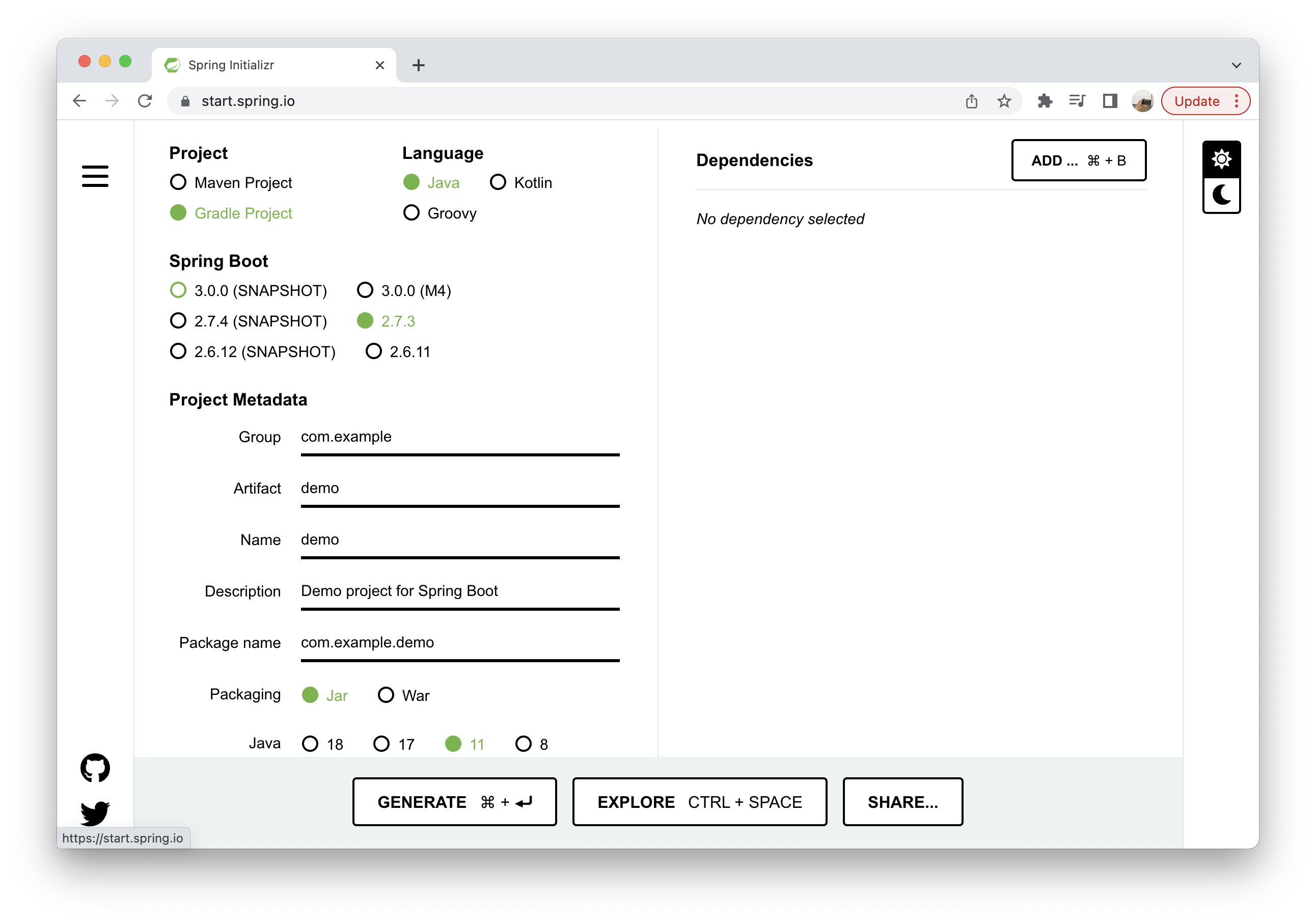The height and width of the screenshot is (924, 1316).
Task: Set packaging to War
Action: pyautogui.click(x=403, y=695)
